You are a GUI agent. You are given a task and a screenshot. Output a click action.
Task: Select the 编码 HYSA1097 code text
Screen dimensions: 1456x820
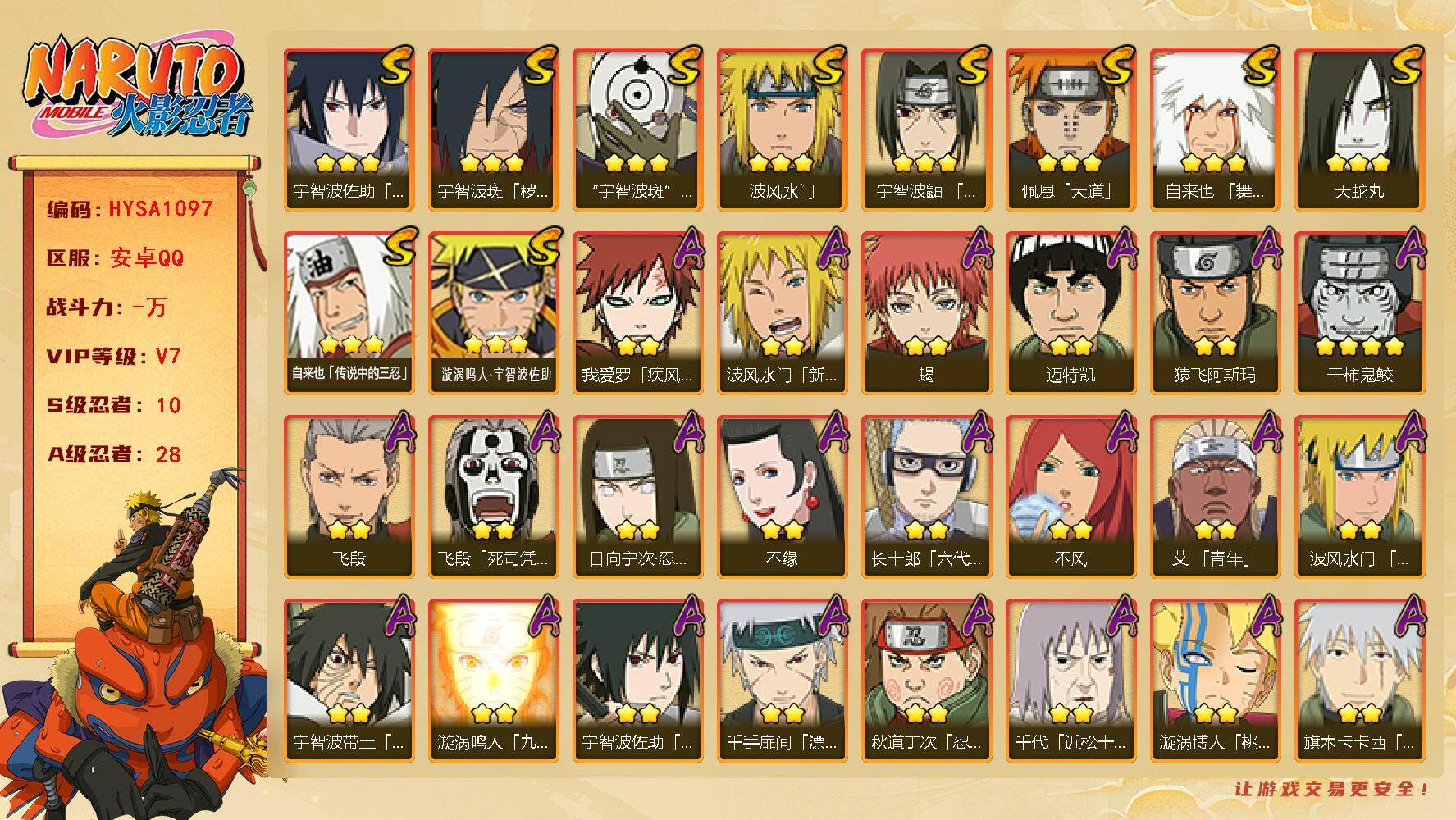tap(130, 209)
